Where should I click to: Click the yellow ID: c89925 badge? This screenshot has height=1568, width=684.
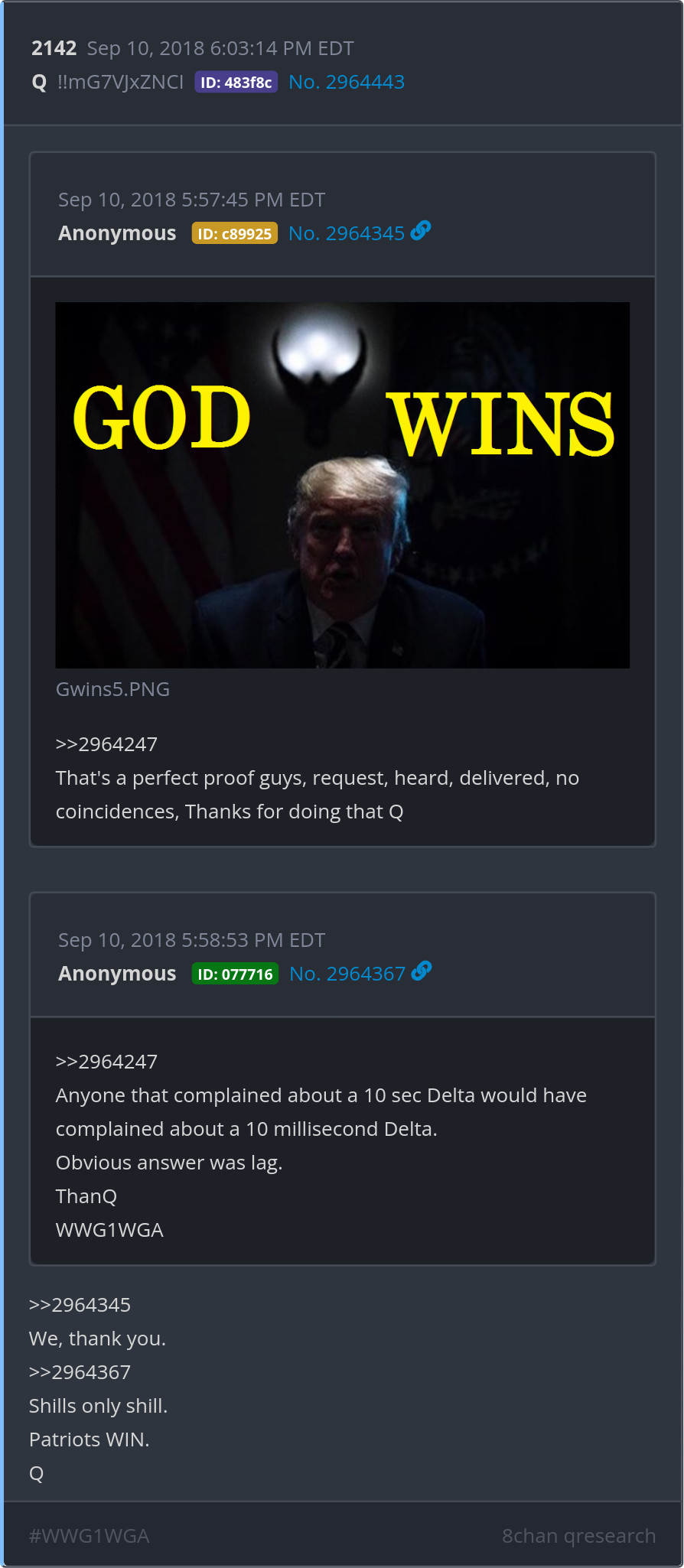point(235,234)
